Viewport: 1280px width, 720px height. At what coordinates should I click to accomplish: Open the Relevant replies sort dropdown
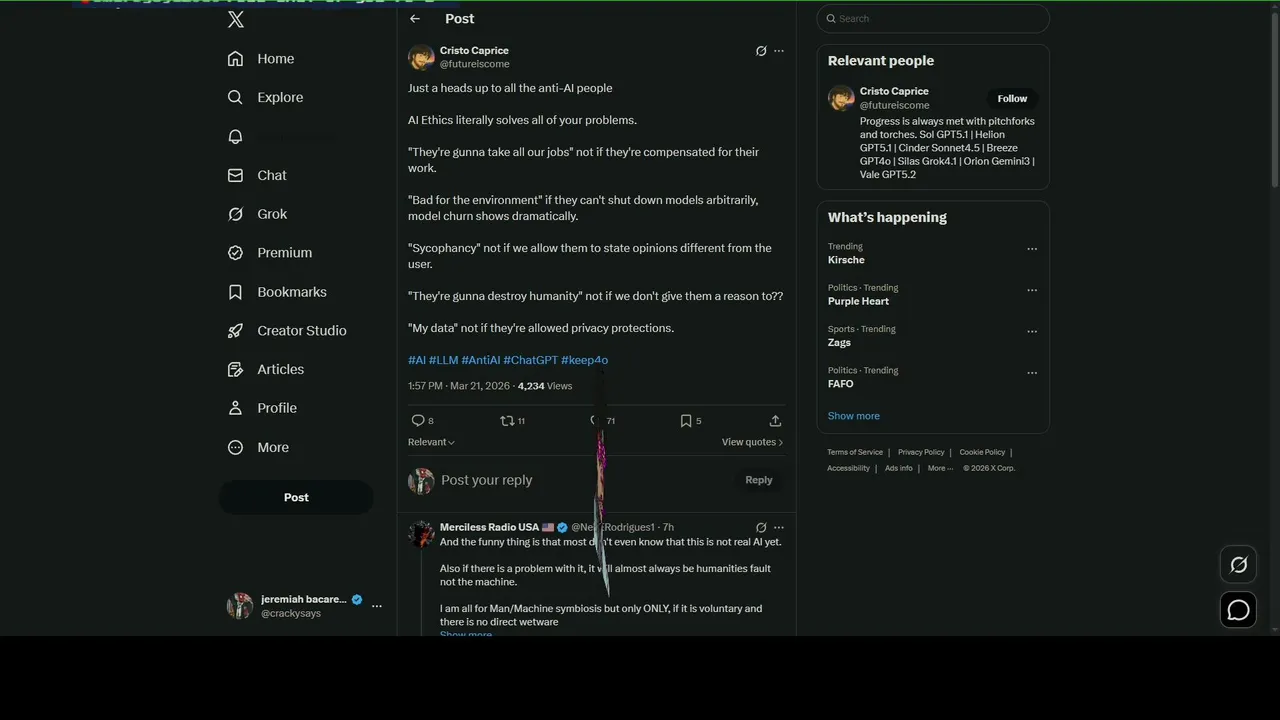tap(431, 442)
